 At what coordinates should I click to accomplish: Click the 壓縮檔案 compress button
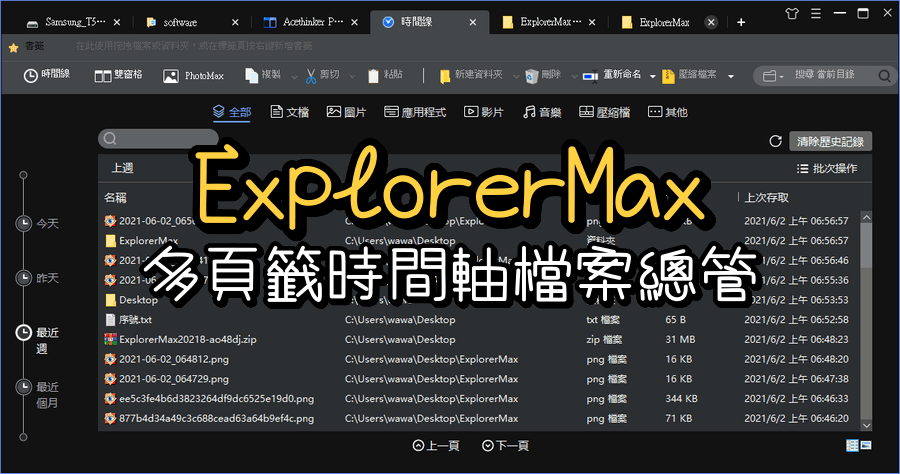coord(689,75)
